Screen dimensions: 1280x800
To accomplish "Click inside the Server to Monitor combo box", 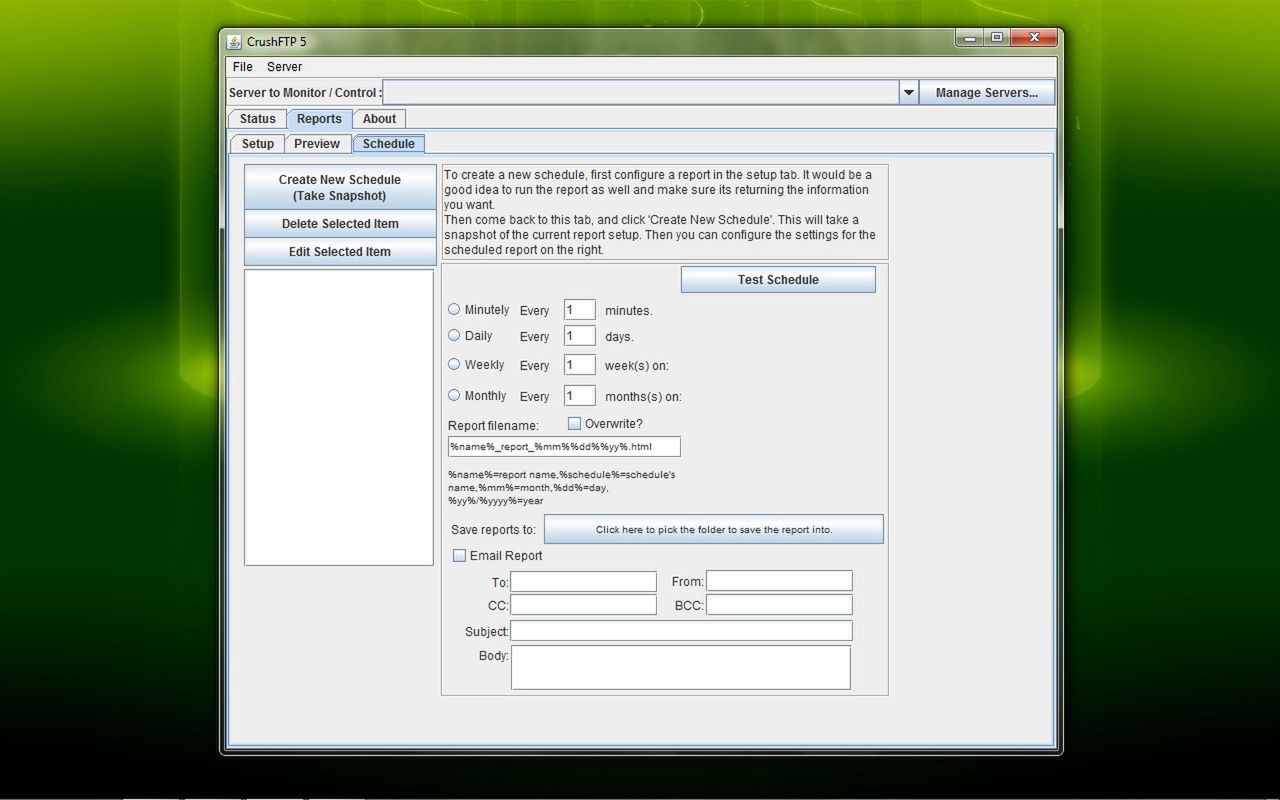I will tap(640, 92).
